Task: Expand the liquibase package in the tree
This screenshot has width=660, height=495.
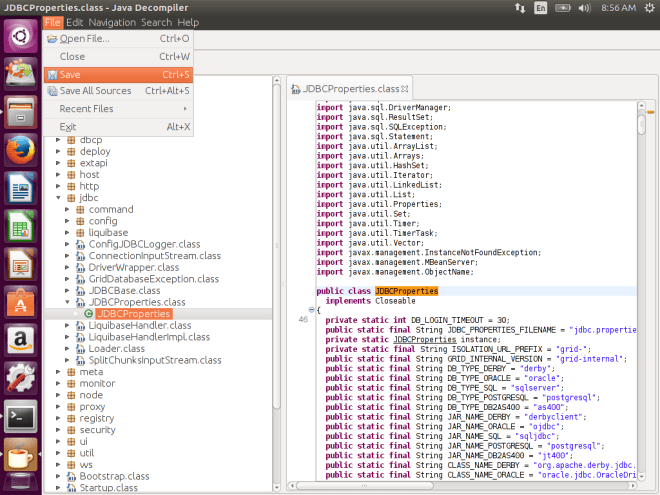Action: pos(69,232)
